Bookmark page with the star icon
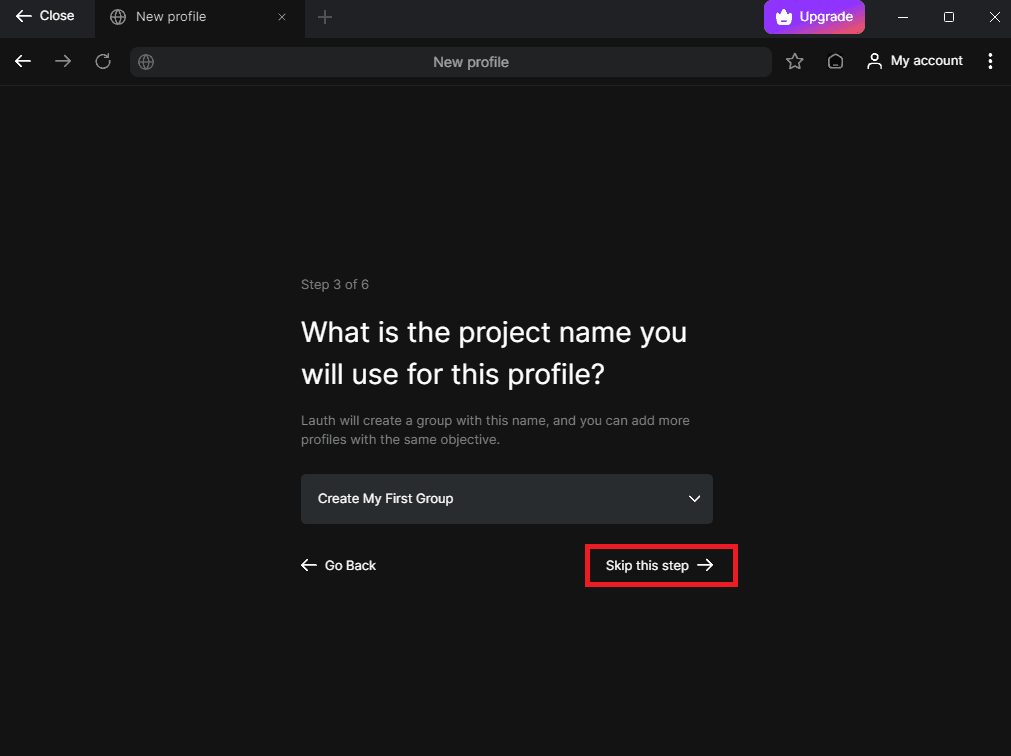The width and height of the screenshot is (1011, 756). 795,62
